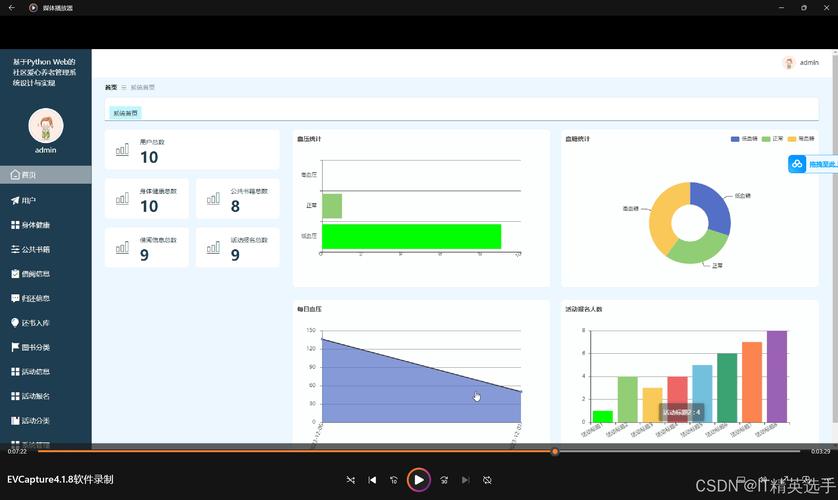
Task: Click the blue cloud upload floating button
Action: pos(797,164)
